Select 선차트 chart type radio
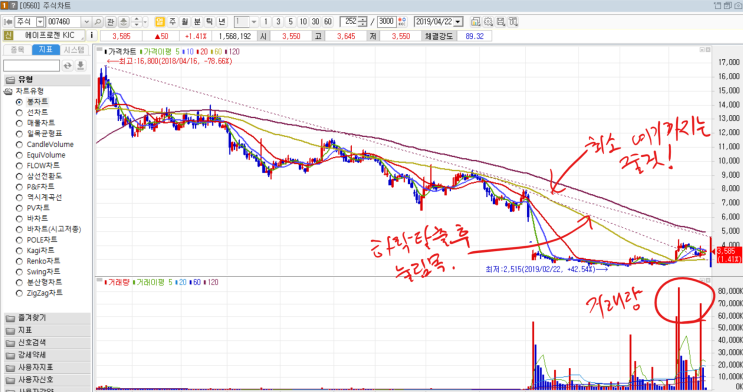The width and height of the screenshot is (743, 392). 19,113
